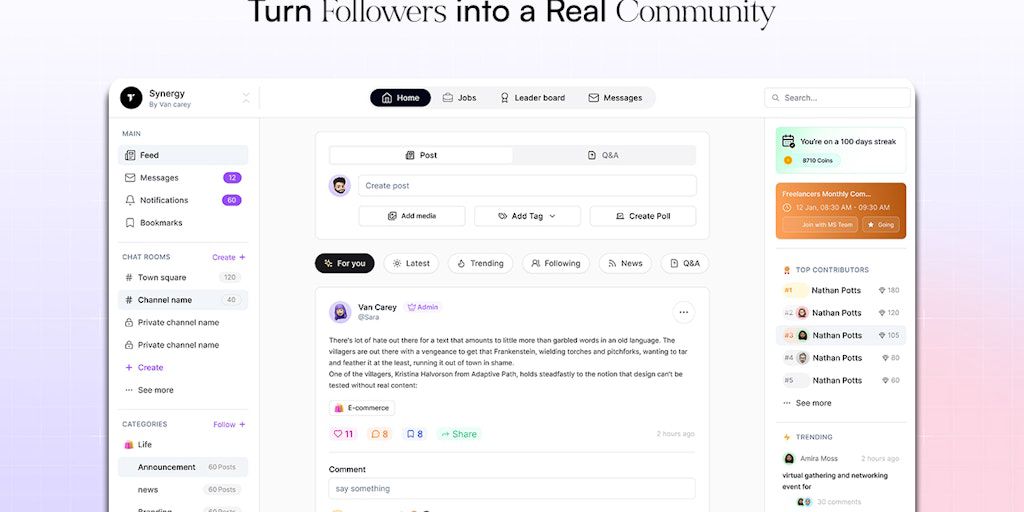Expand See more under chat rooms

(149, 390)
